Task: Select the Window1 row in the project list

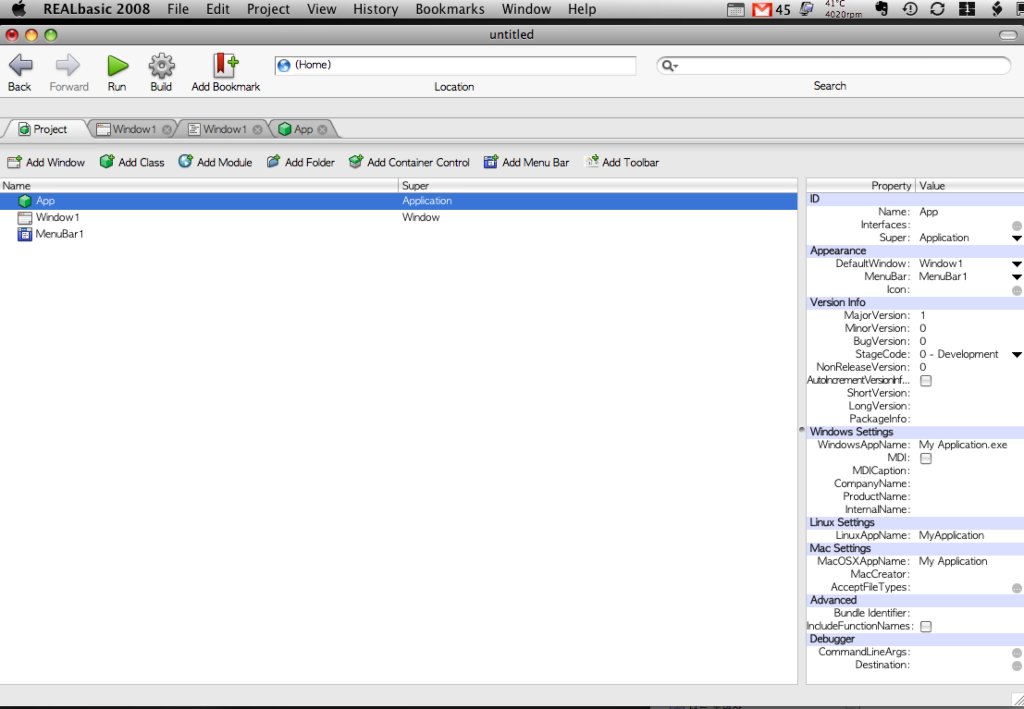Action: 398,217
